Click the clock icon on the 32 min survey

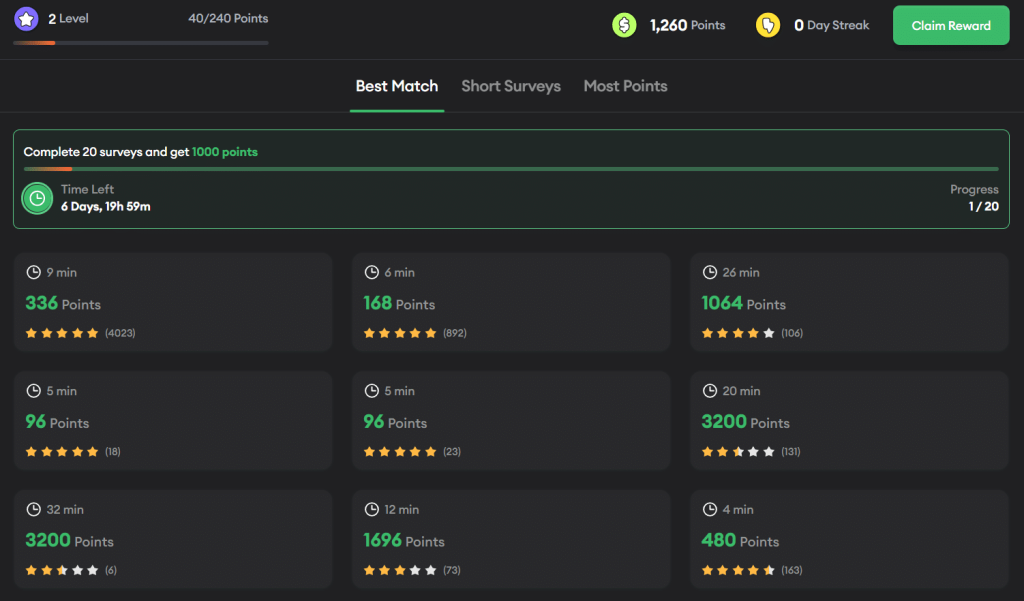34,509
